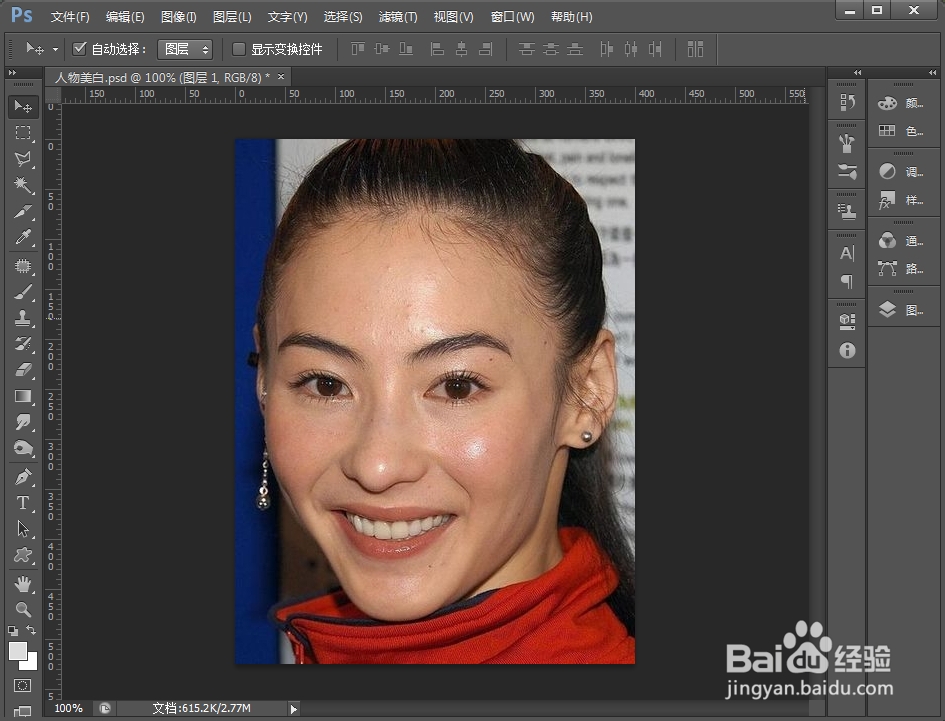This screenshot has width=945, height=721.
Task: Open the Clone Source panel icon
Action: (847, 211)
